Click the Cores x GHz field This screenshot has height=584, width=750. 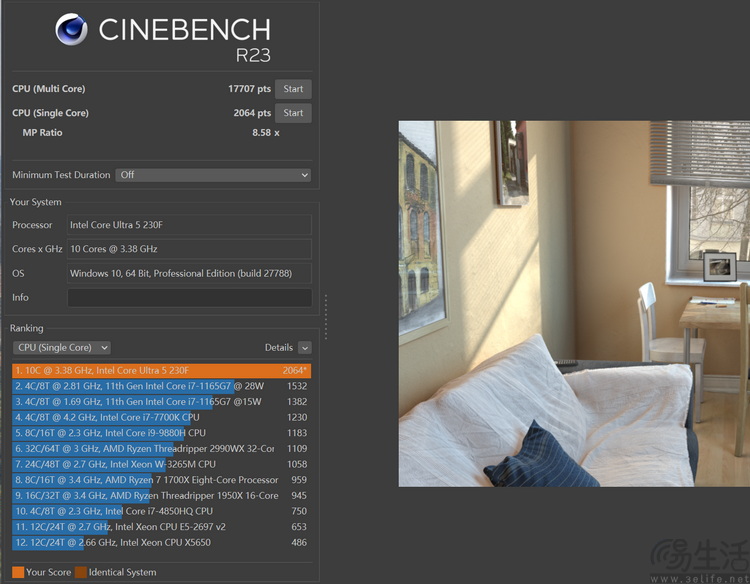click(189, 249)
